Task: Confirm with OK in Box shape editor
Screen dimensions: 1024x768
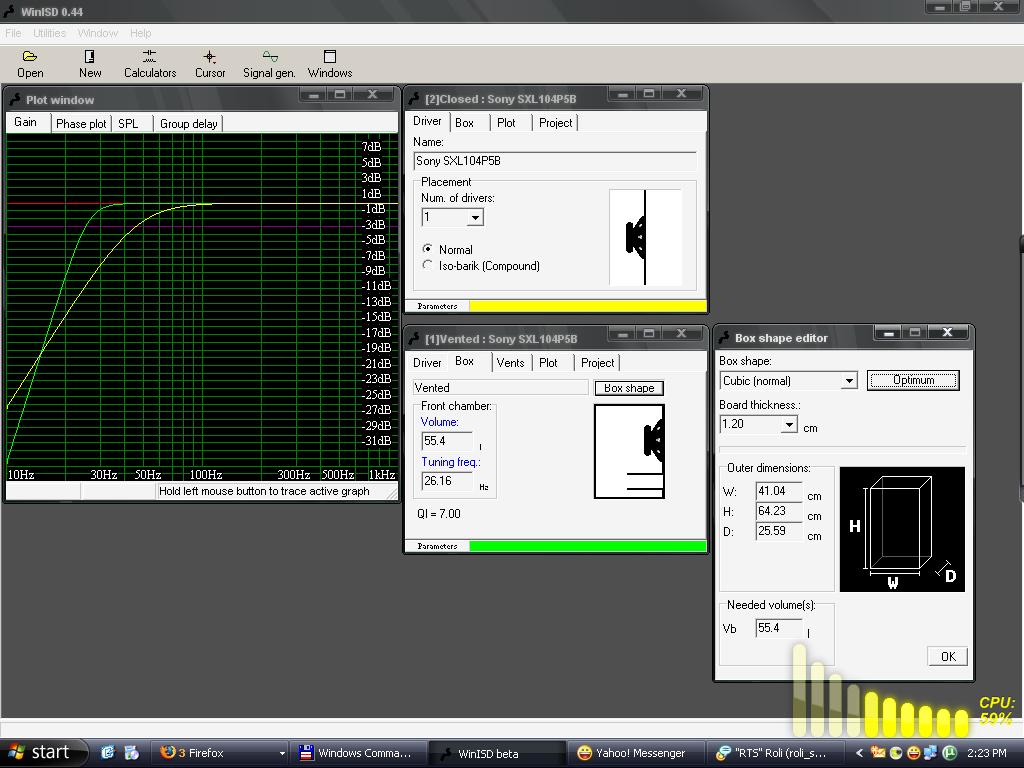Action: tap(947, 656)
